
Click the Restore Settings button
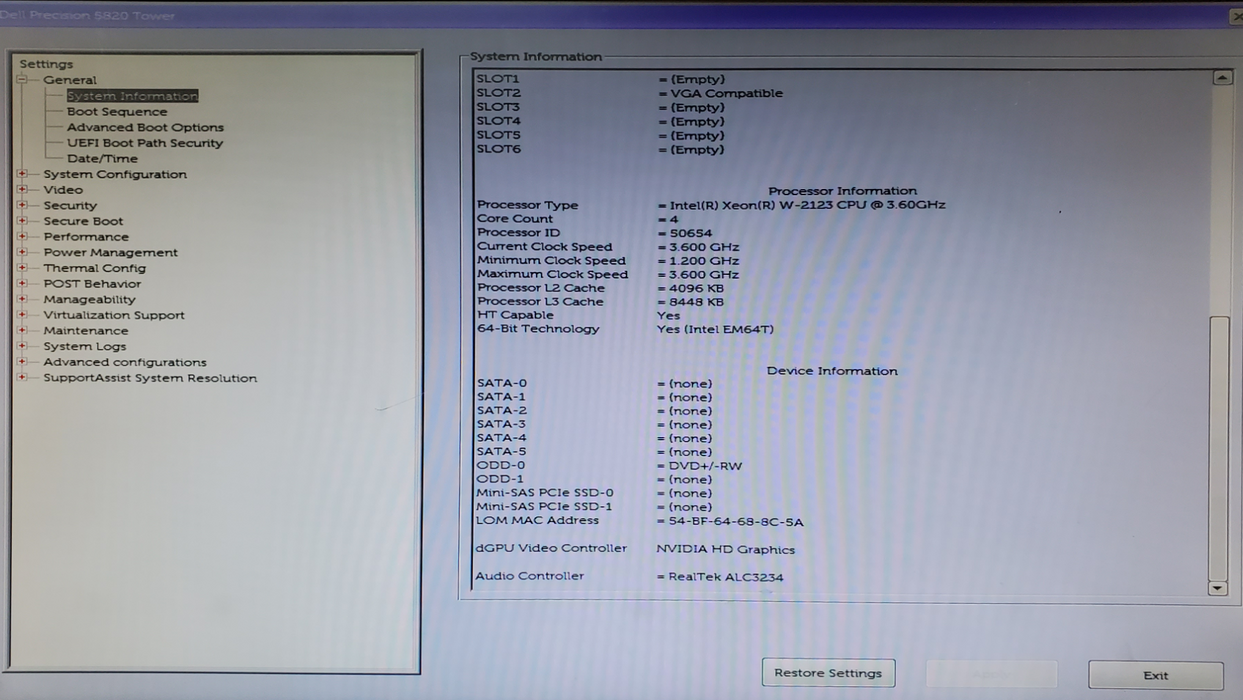[x=828, y=672]
